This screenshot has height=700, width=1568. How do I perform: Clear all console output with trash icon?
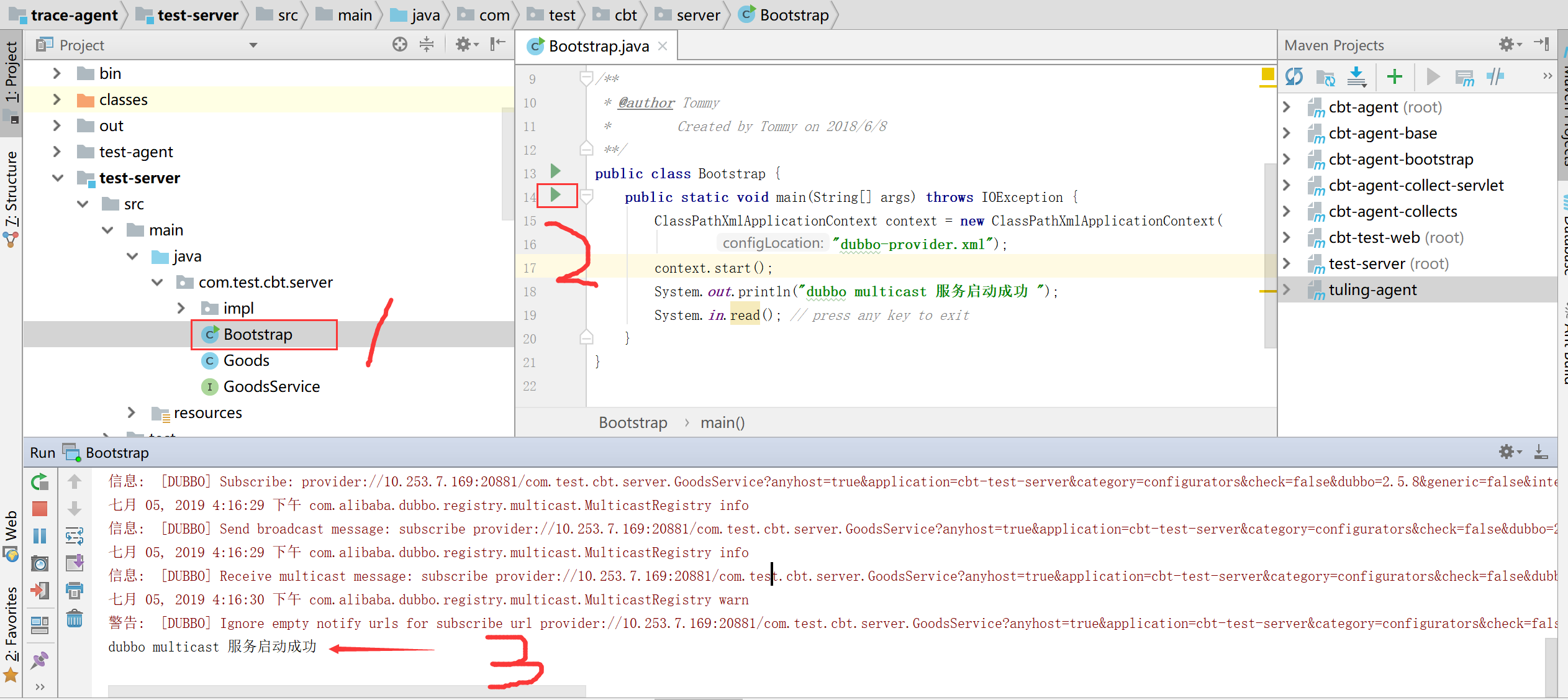point(75,619)
